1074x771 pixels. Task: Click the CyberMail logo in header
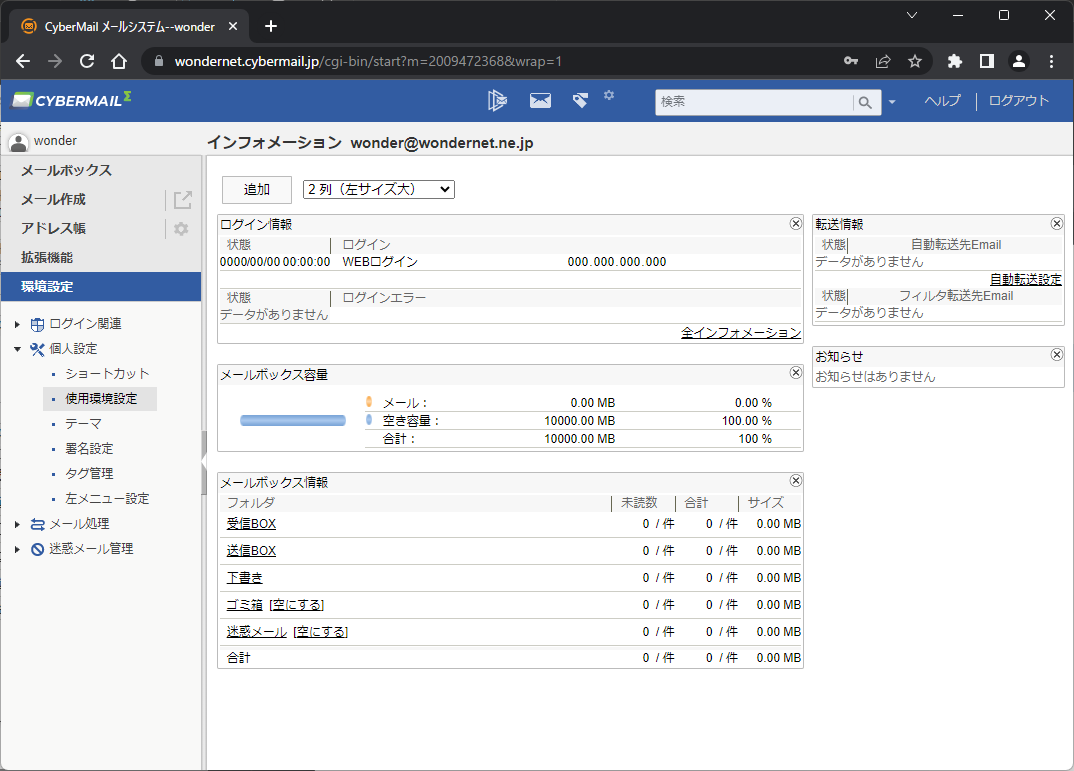click(71, 101)
